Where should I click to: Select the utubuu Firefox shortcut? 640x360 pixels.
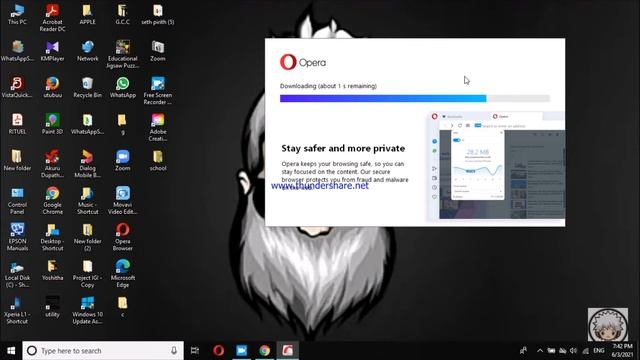tap(52, 88)
